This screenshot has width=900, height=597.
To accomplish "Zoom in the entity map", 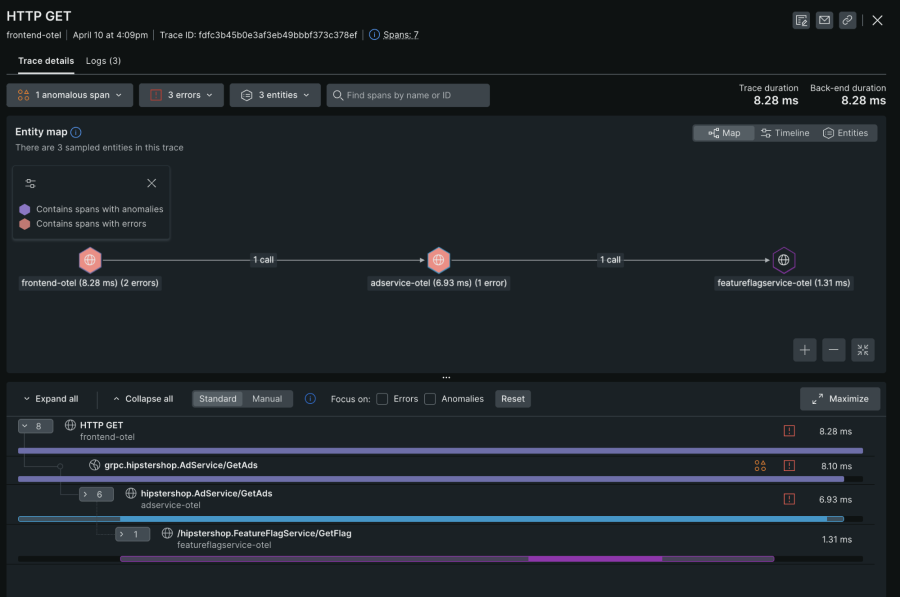I will 805,350.
